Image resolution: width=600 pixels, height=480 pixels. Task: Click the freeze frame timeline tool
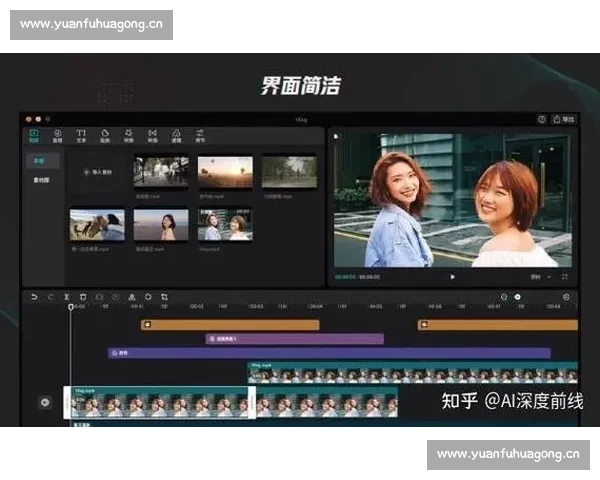(x=99, y=297)
